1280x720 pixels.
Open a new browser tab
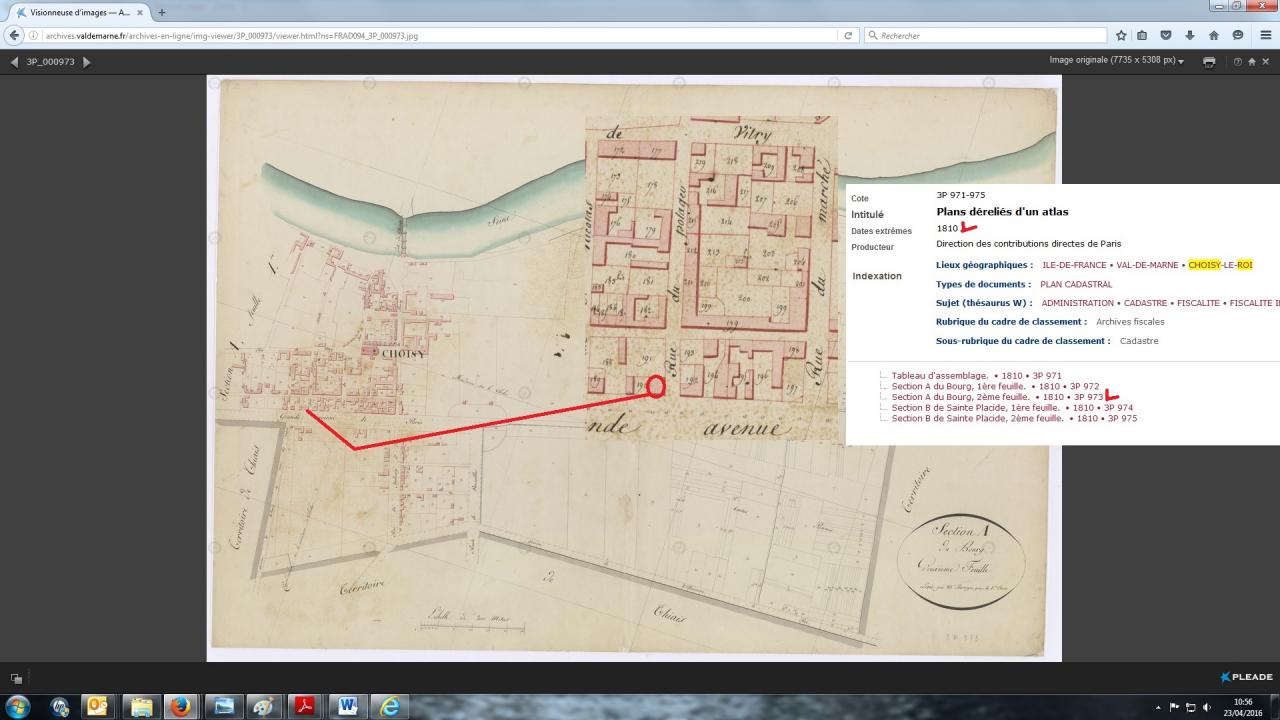click(x=162, y=12)
